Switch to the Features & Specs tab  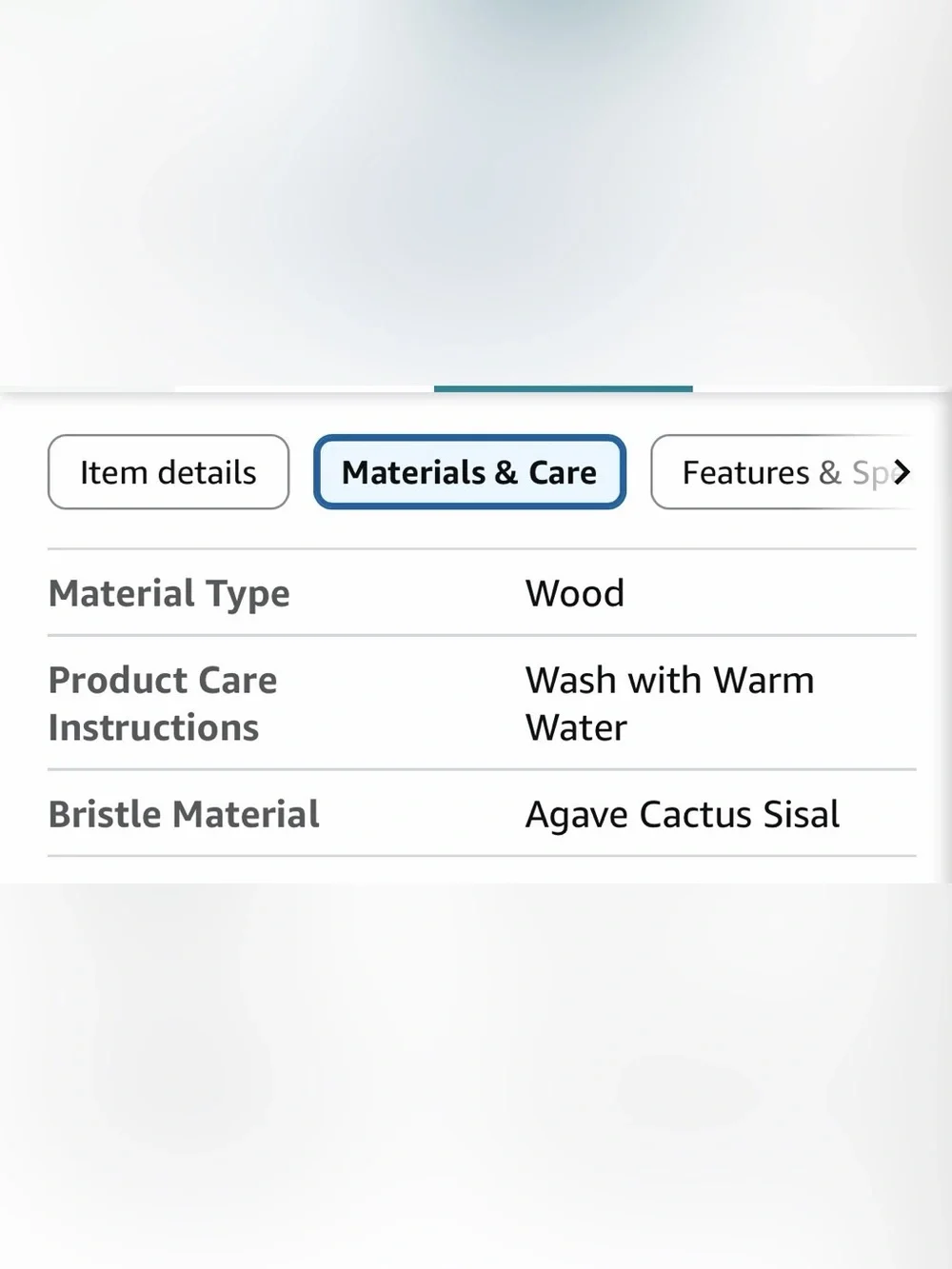point(783,472)
